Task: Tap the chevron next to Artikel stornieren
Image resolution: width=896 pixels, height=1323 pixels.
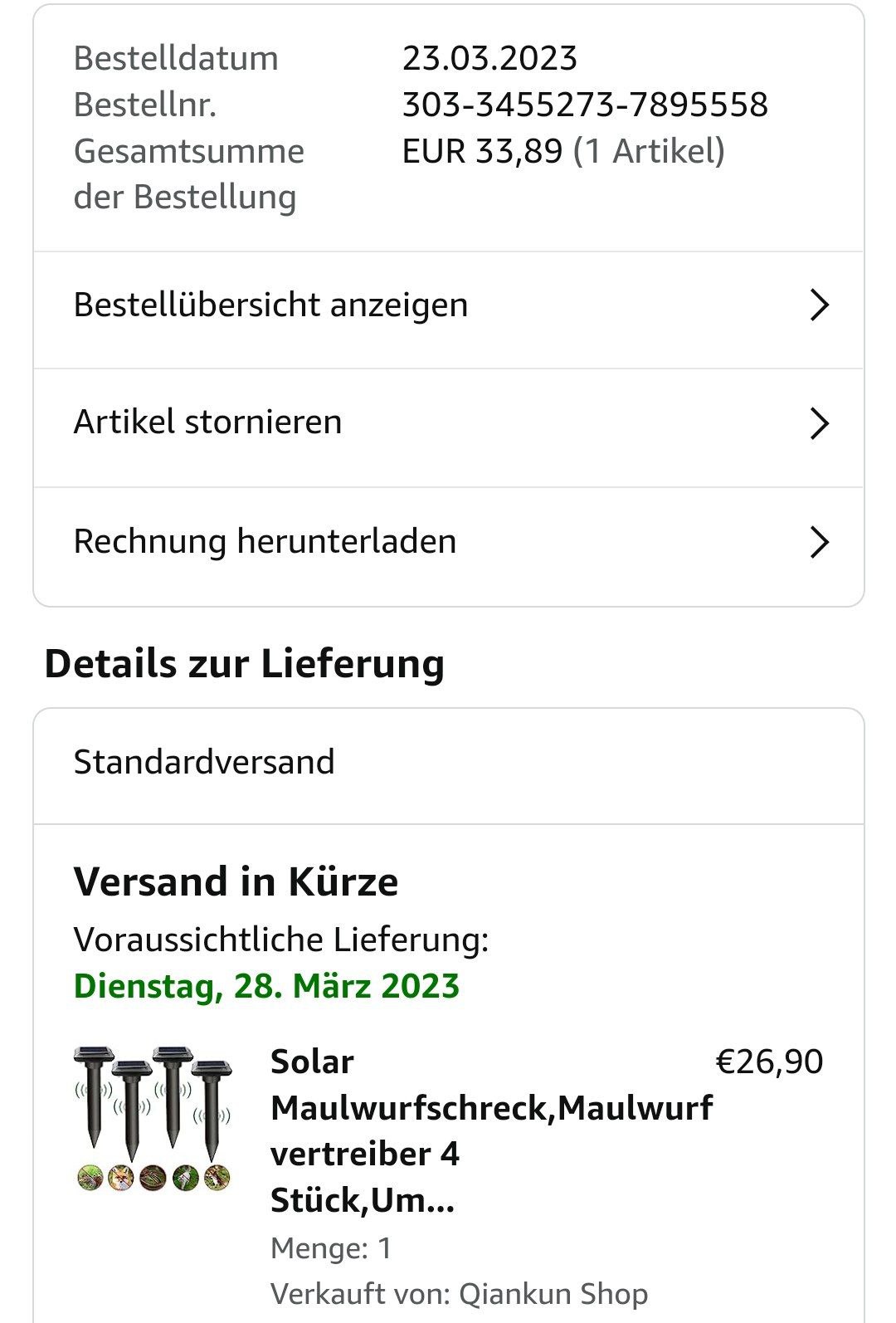Action: tap(819, 422)
